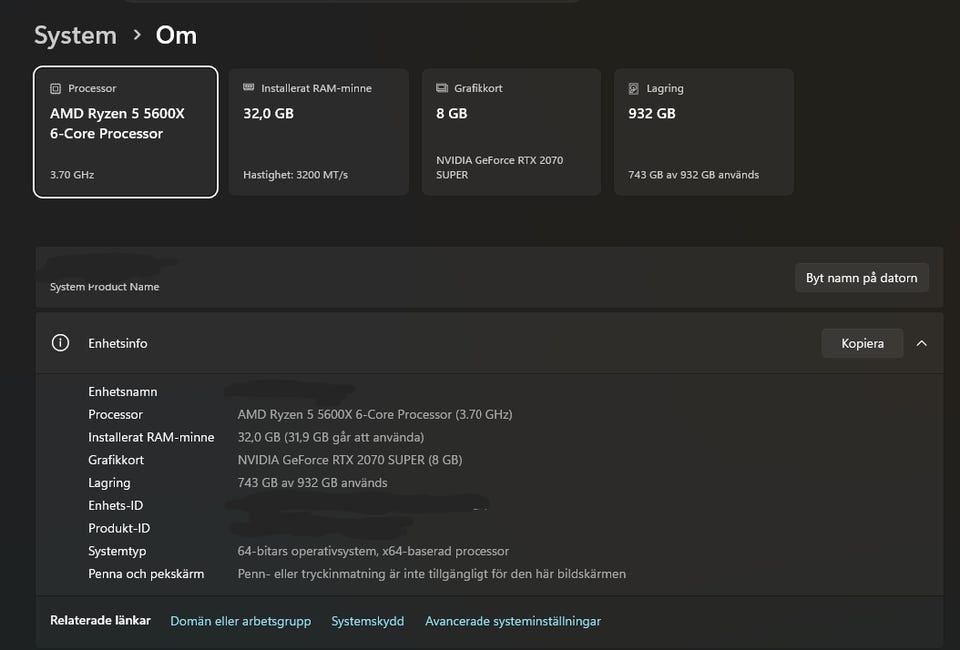960x650 pixels.
Task: Click the RAM memory icon
Action: click(249, 88)
